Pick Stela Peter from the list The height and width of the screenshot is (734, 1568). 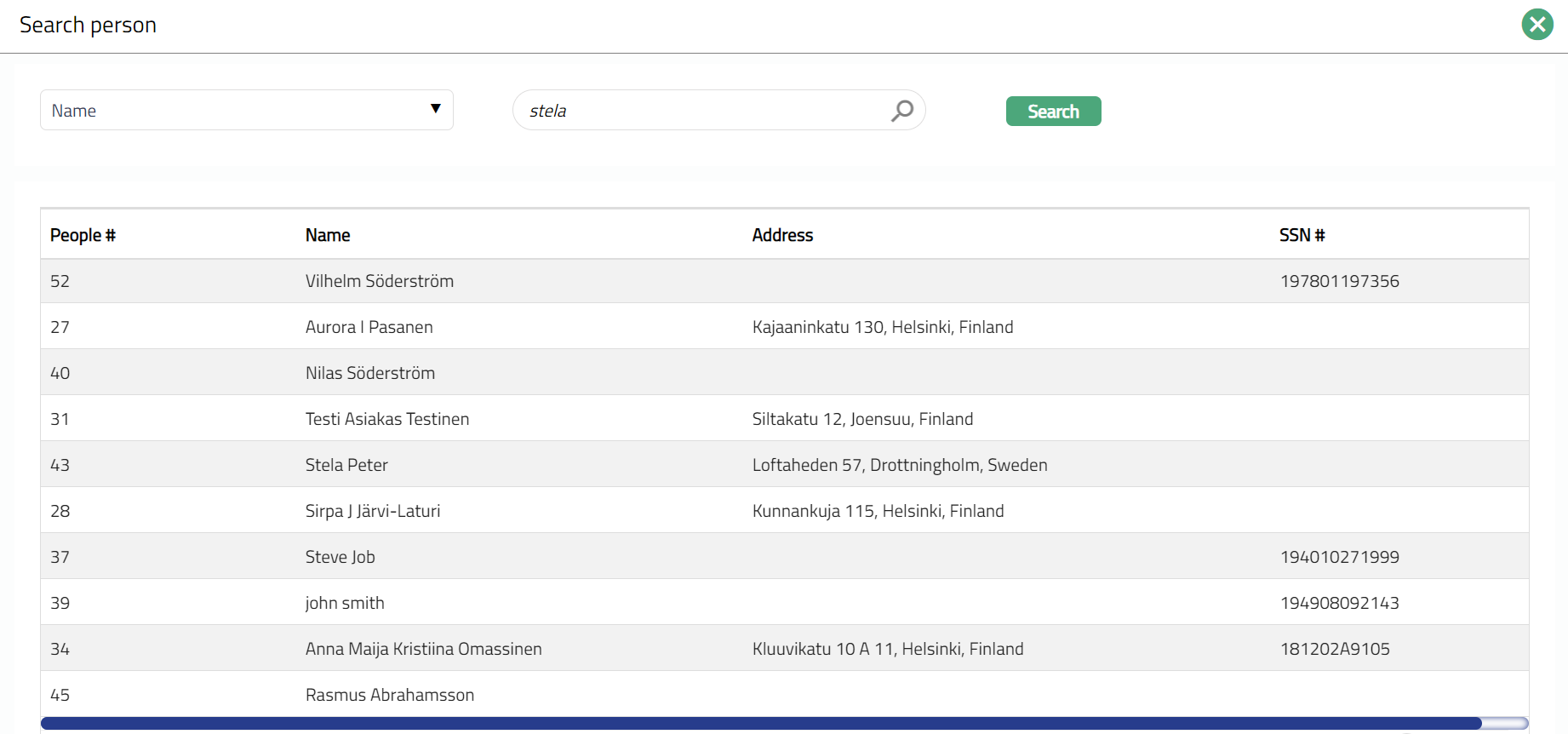[346, 465]
